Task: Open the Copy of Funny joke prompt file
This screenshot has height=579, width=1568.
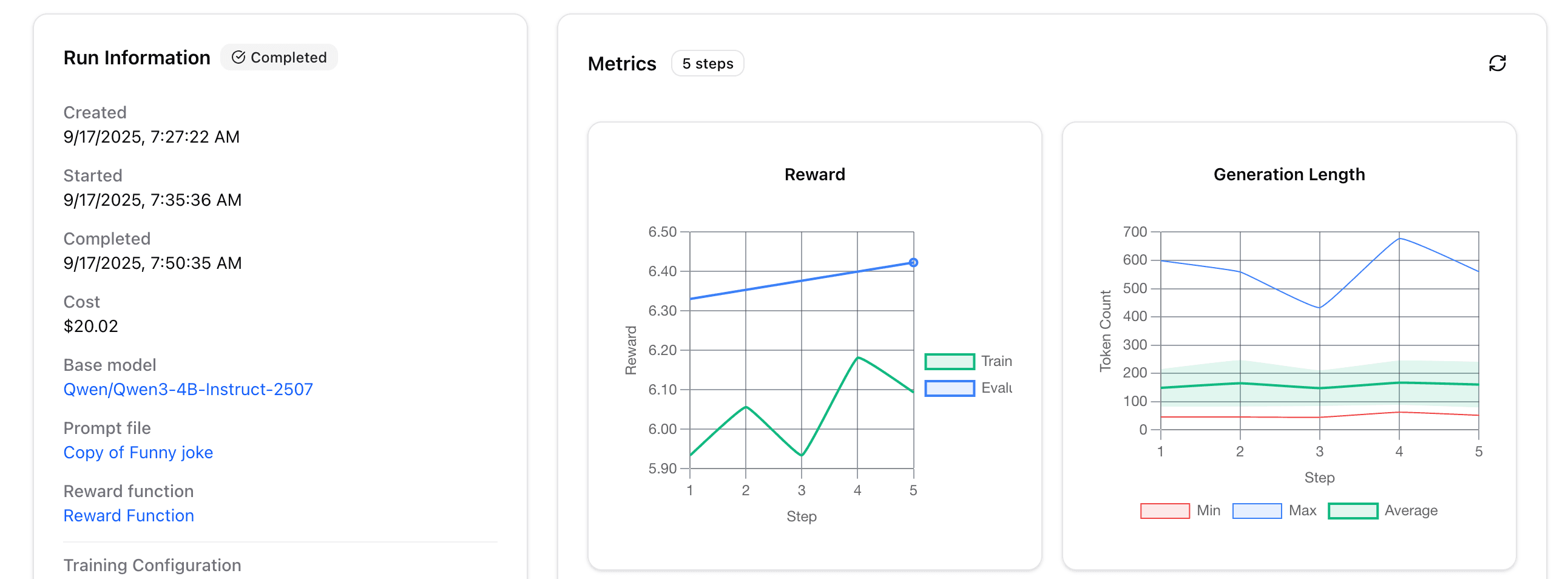Action: (x=138, y=452)
